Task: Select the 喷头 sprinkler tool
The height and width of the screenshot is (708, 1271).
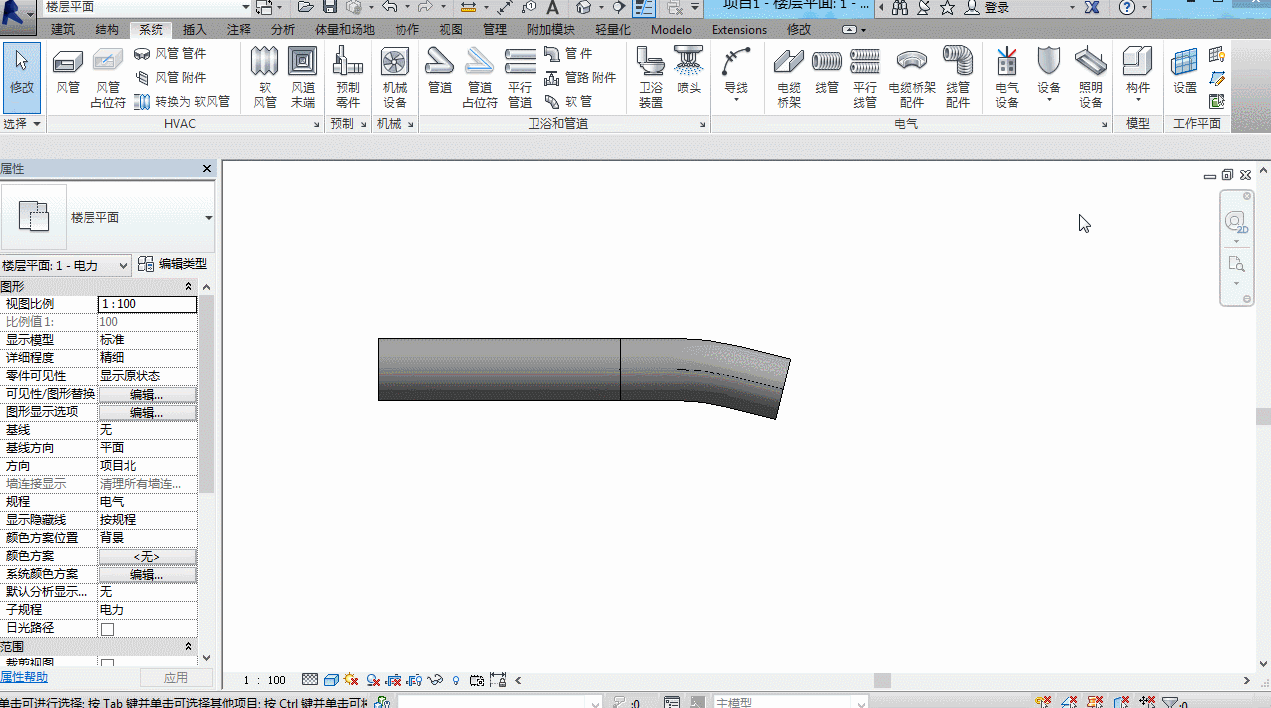Action: [x=689, y=72]
